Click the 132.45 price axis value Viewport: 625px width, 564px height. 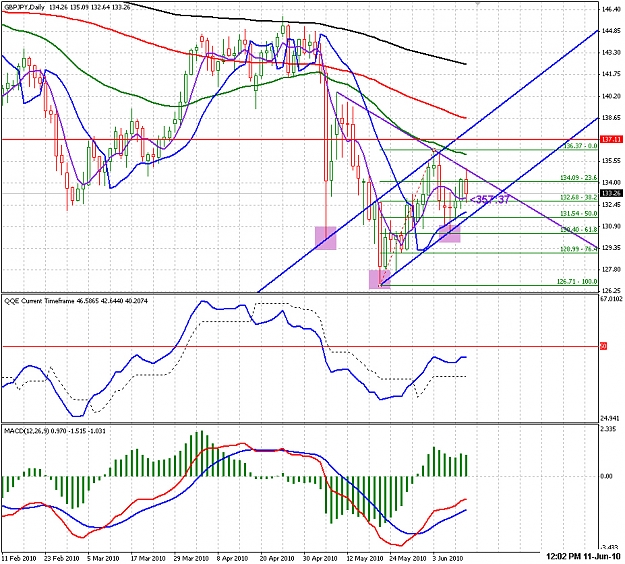coord(612,204)
